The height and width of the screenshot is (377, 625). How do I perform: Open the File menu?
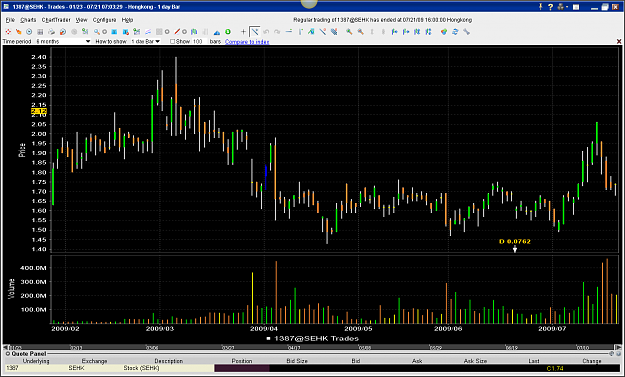pyautogui.click(x=10, y=20)
